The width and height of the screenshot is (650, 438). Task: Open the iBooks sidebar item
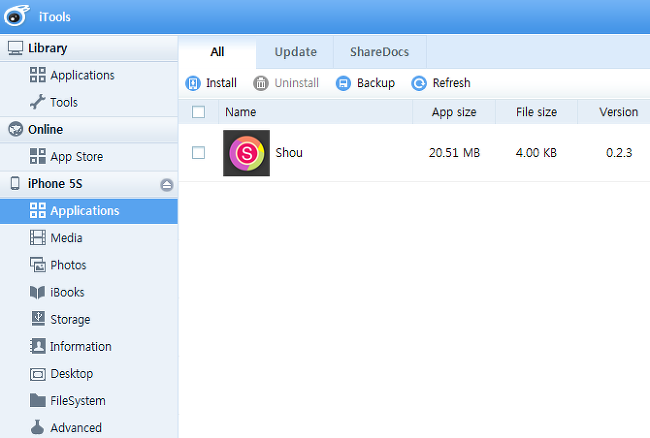click(89, 292)
